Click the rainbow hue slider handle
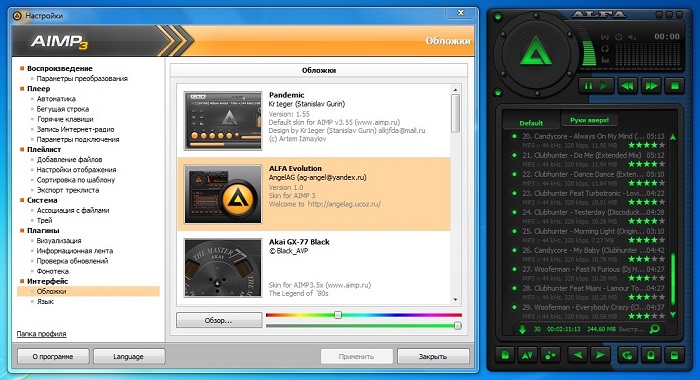 (338, 315)
